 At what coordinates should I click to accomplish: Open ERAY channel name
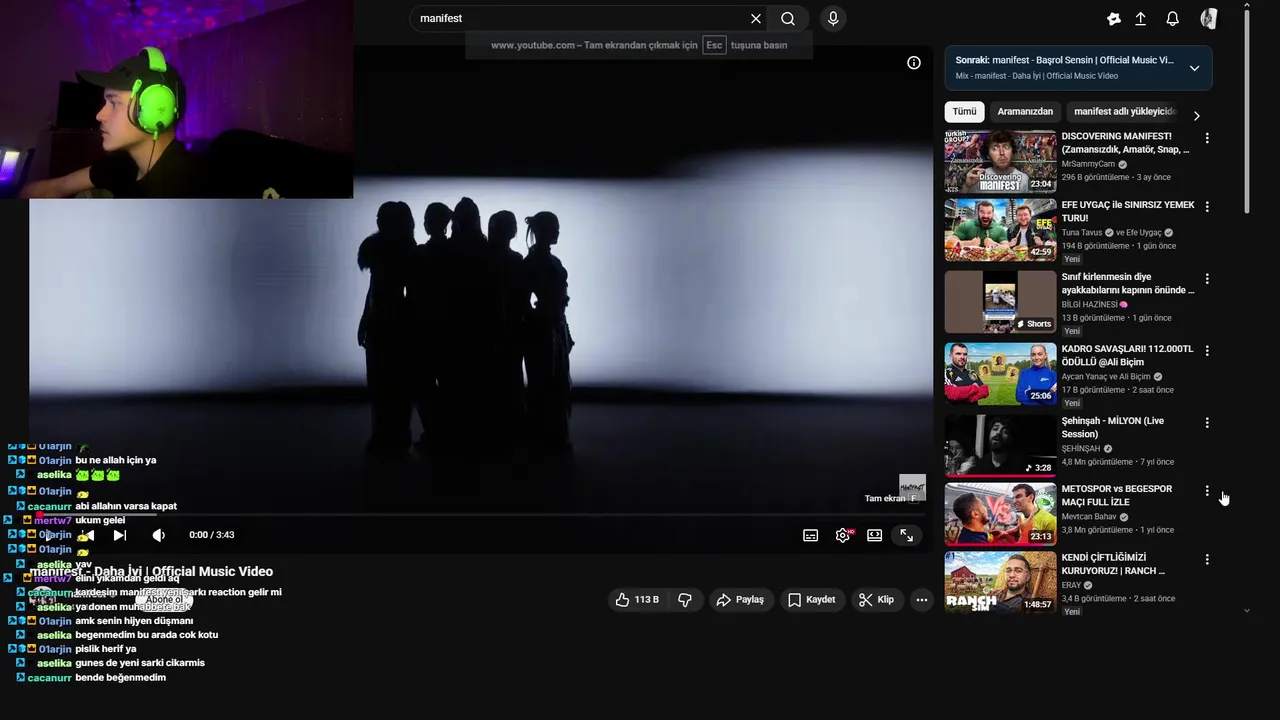(x=1071, y=585)
